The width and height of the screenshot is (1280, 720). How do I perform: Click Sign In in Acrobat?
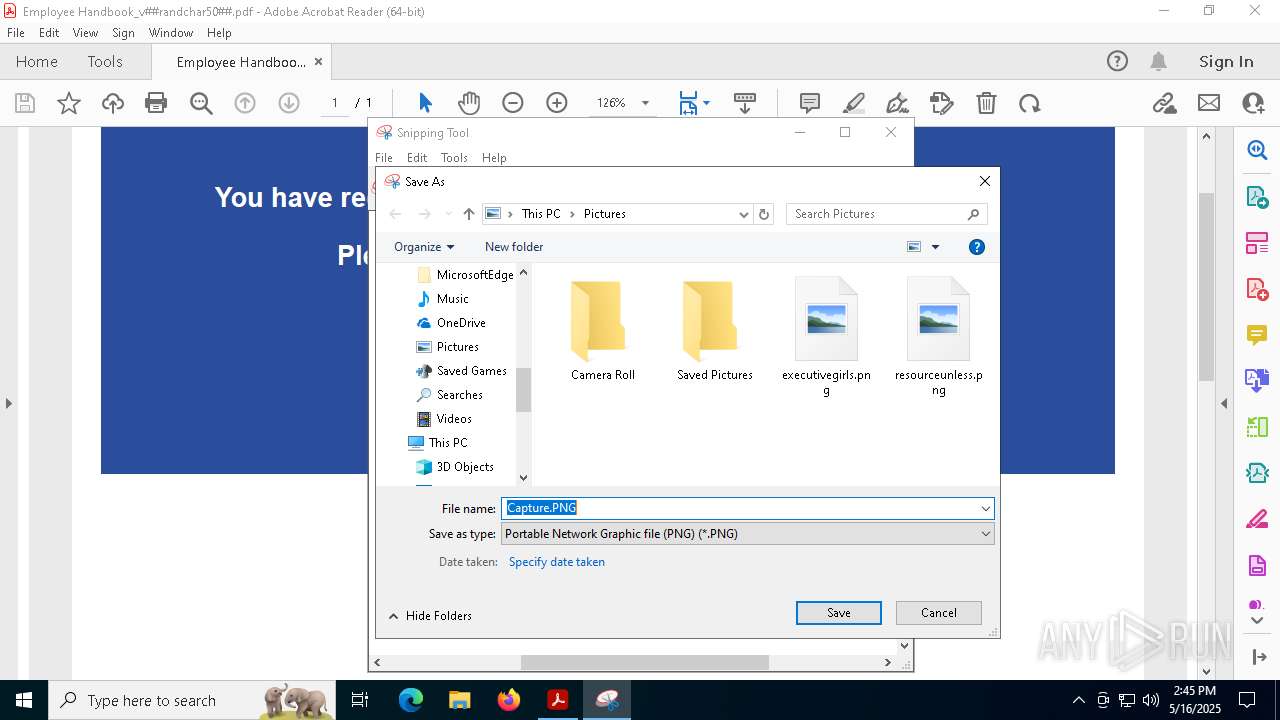(x=1226, y=61)
